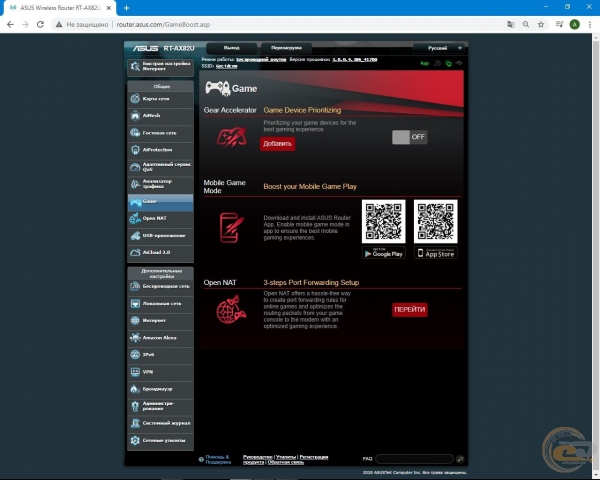Open the Утилиты footer link

coord(286,457)
